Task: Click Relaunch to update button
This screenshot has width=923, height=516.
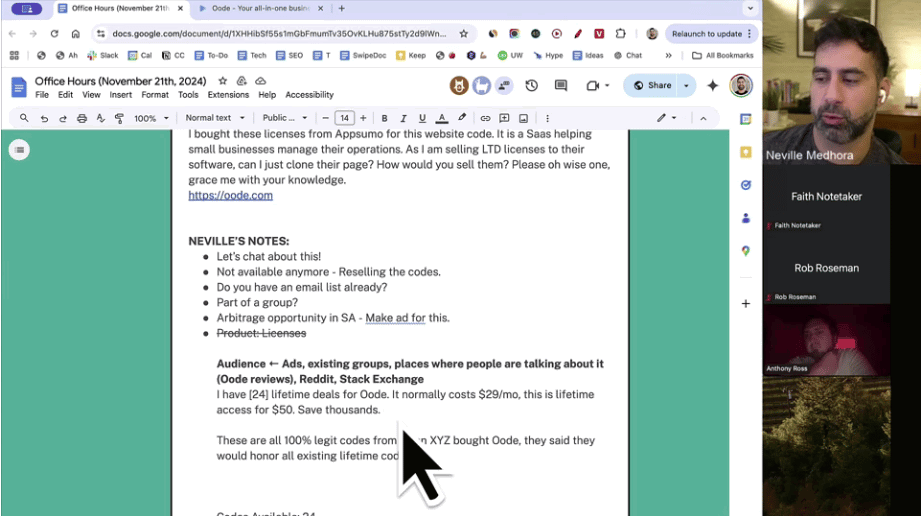Action: coord(707,34)
